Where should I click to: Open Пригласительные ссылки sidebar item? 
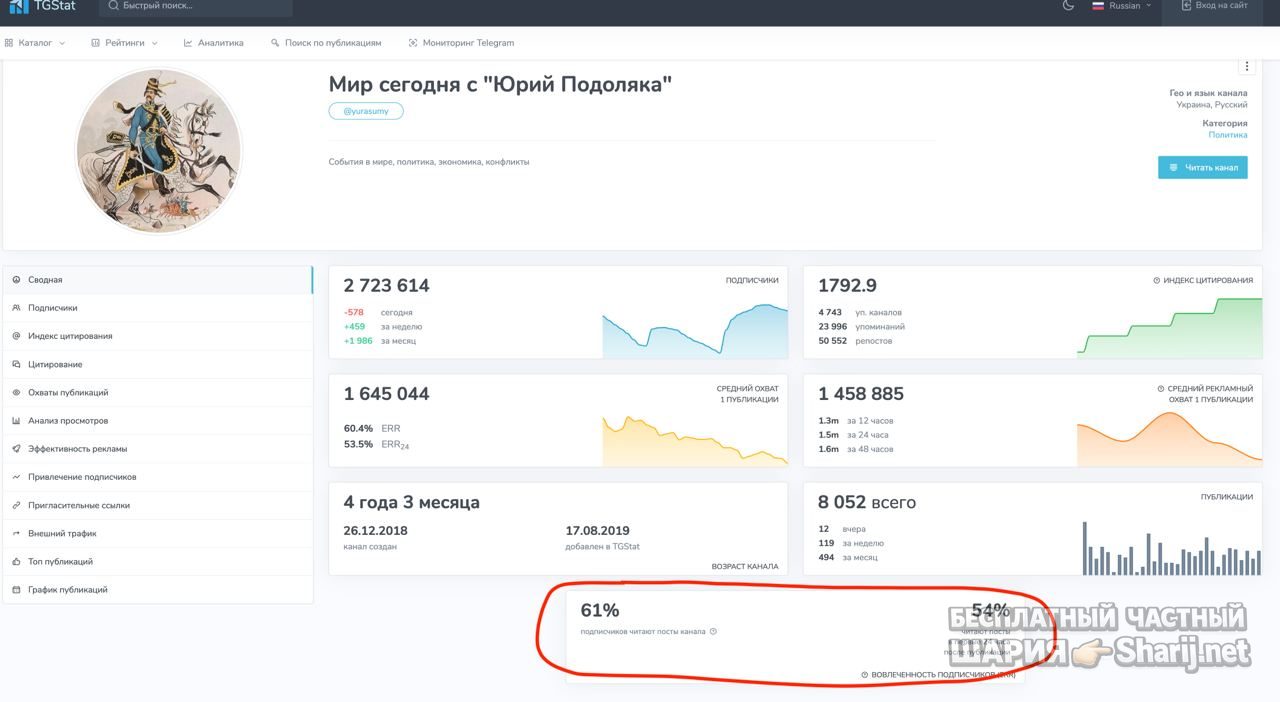click(x=157, y=505)
